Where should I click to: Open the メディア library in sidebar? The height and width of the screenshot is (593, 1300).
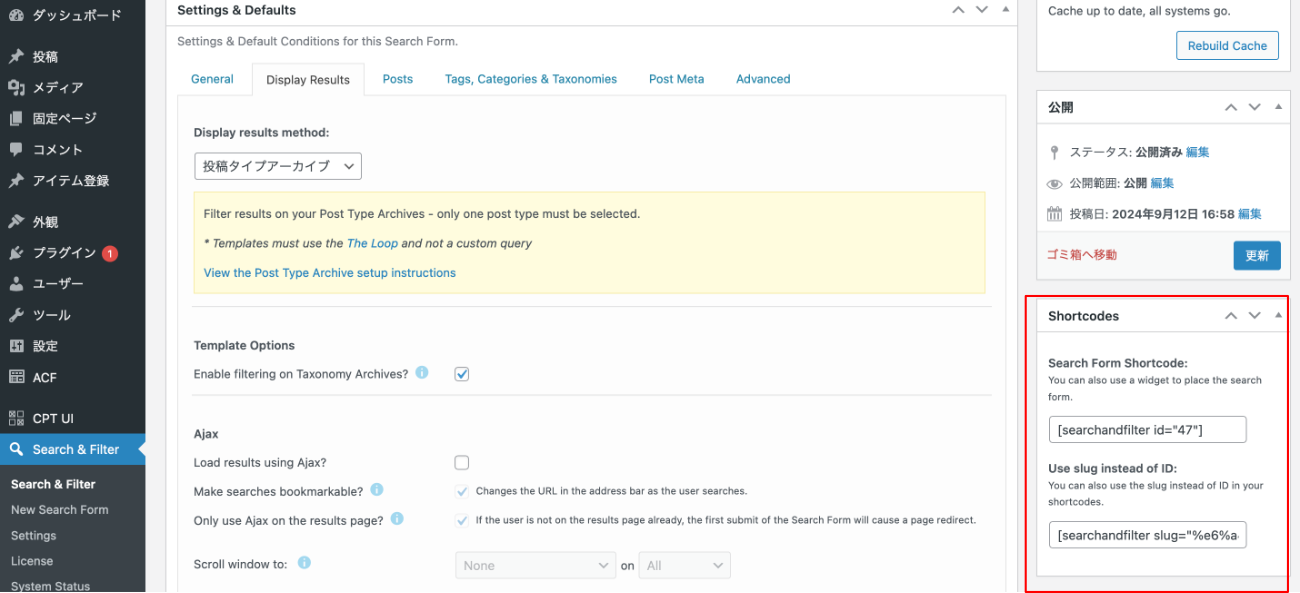click(x=57, y=87)
